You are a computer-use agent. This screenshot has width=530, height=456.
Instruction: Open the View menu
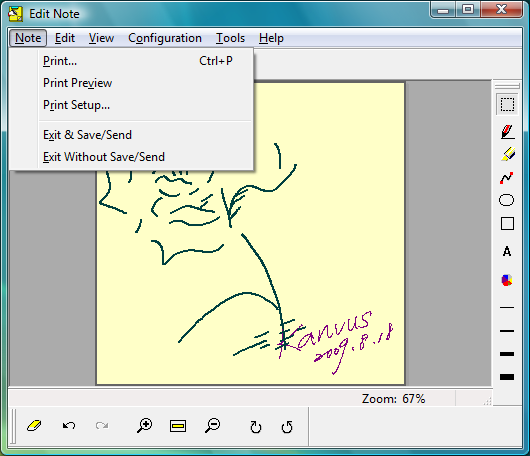point(101,38)
